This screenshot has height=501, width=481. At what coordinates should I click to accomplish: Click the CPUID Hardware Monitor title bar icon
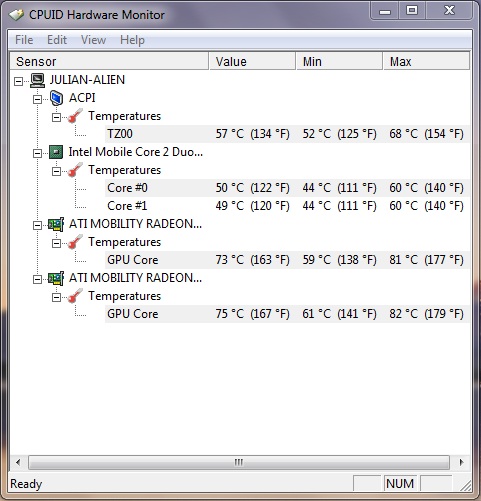click(16, 15)
